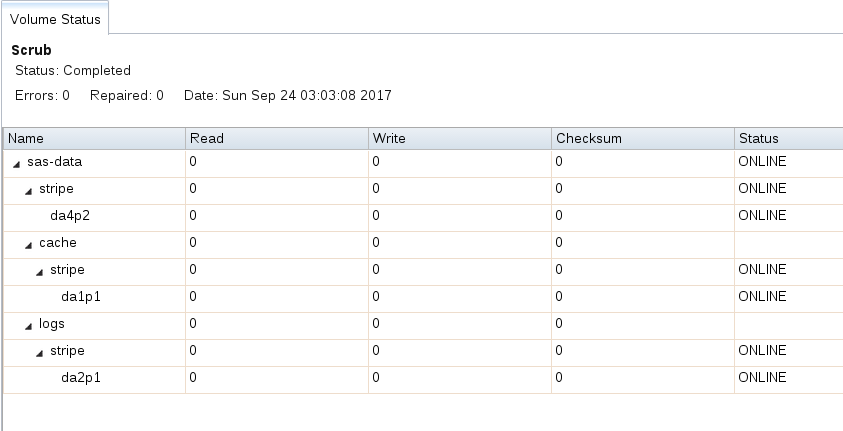Collapse the sas-data pool tree node
This screenshot has height=431, width=843.
pos(17,164)
